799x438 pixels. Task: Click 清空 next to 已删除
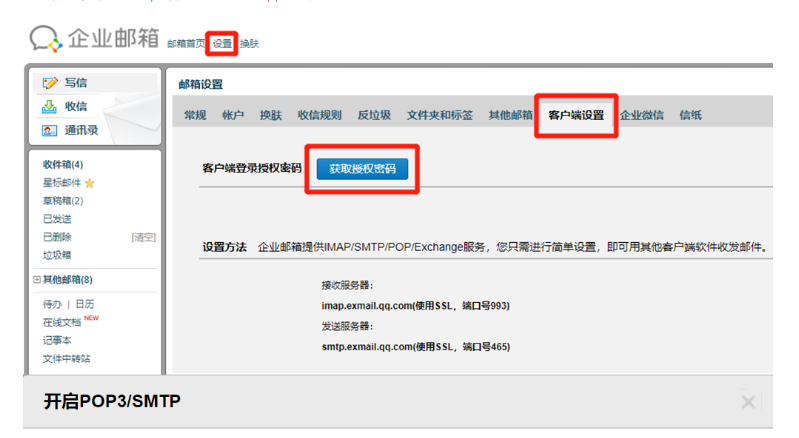click(144, 237)
